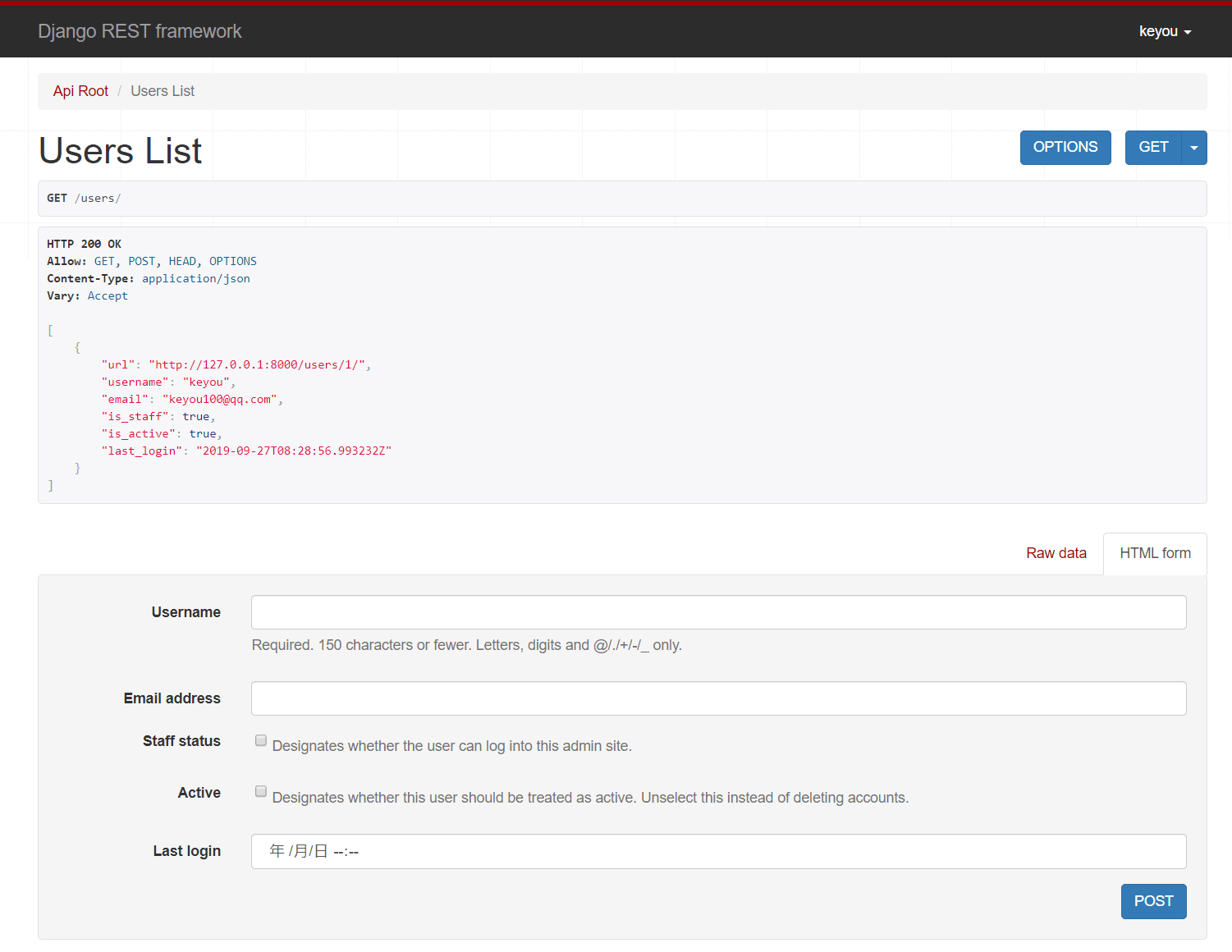Image resolution: width=1232 pixels, height=952 pixels.
Task: Click the Username field label
Action: coord(185,612)
